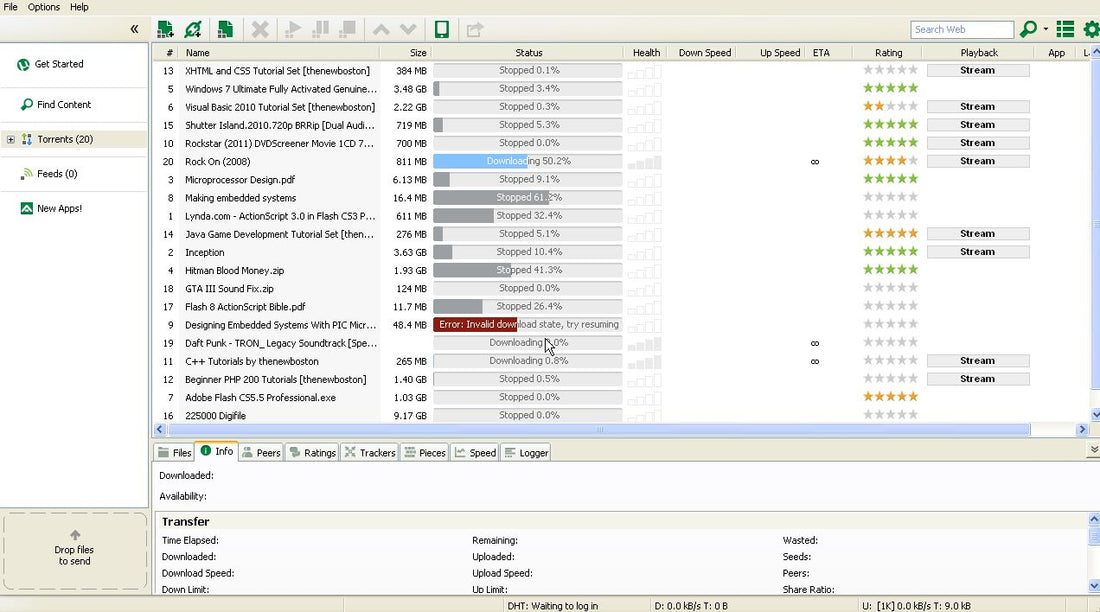Stream the Inception torrent
The width and height of the screenshot is (1100, 612).
(x=977, y=252)
